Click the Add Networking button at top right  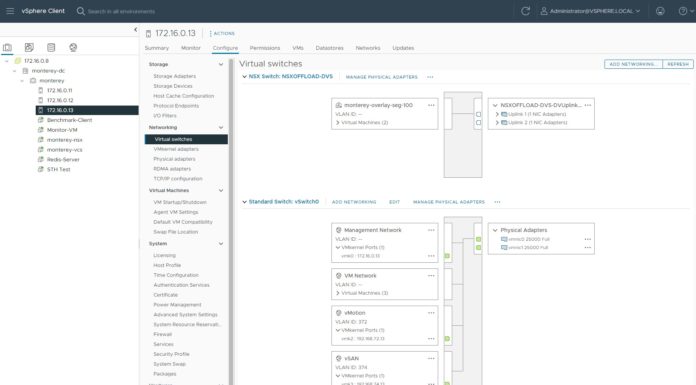coord(633,64)
